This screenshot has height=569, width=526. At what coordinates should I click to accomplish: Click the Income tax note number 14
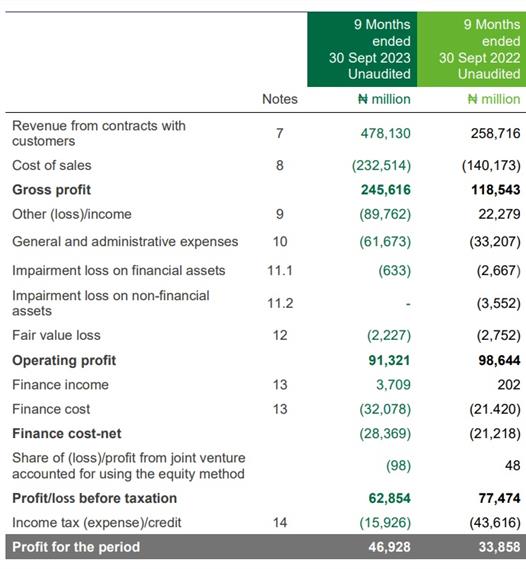[x=280, y=523]
